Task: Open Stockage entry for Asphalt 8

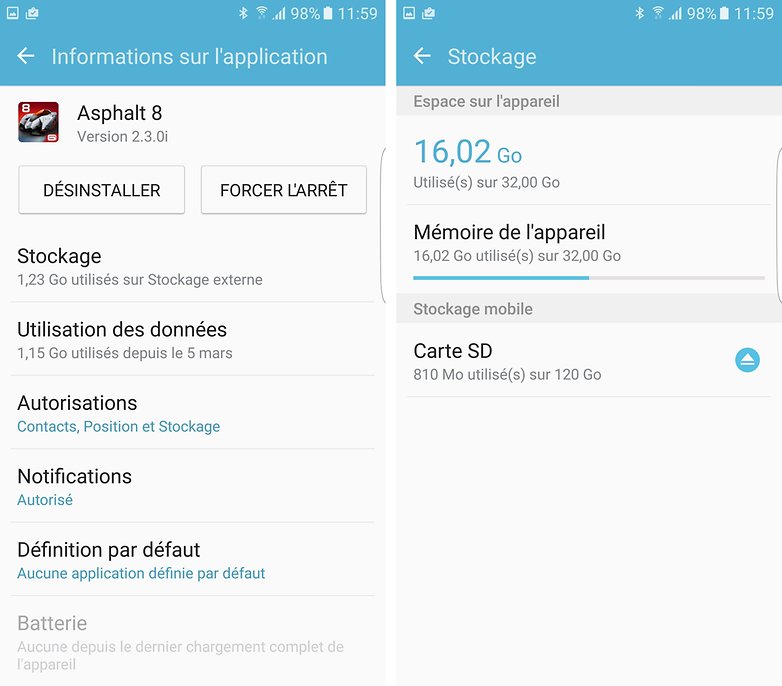Action: click(x=193, y=267)
